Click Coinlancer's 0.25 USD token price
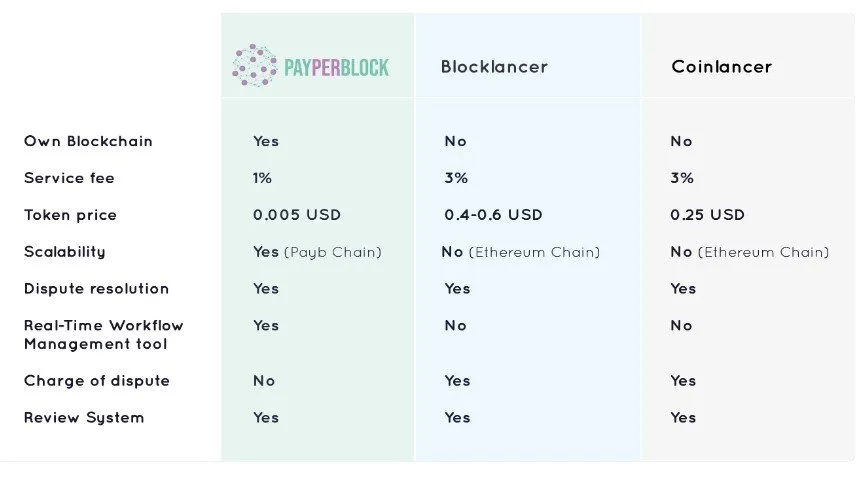Image resolution: width=866 pixels, height=479 pixels. pyautogui.click(x=707, y=215)
